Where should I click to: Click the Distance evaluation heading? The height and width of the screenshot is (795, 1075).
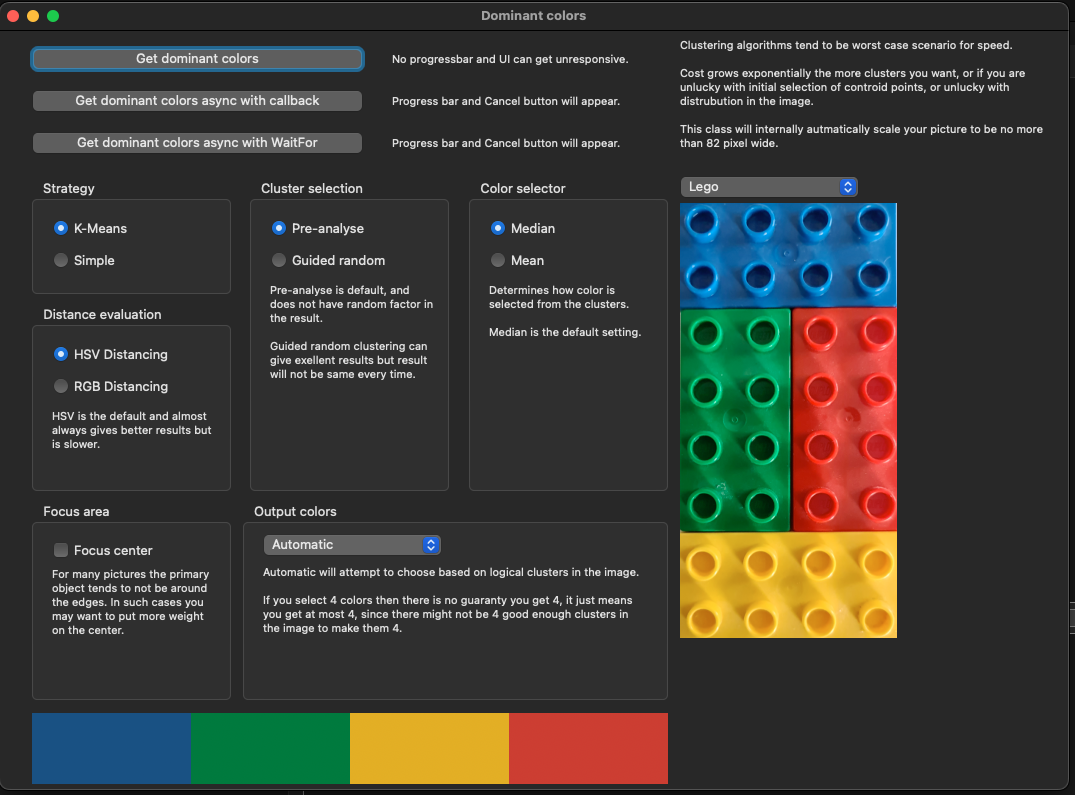[x=102, y=315]
